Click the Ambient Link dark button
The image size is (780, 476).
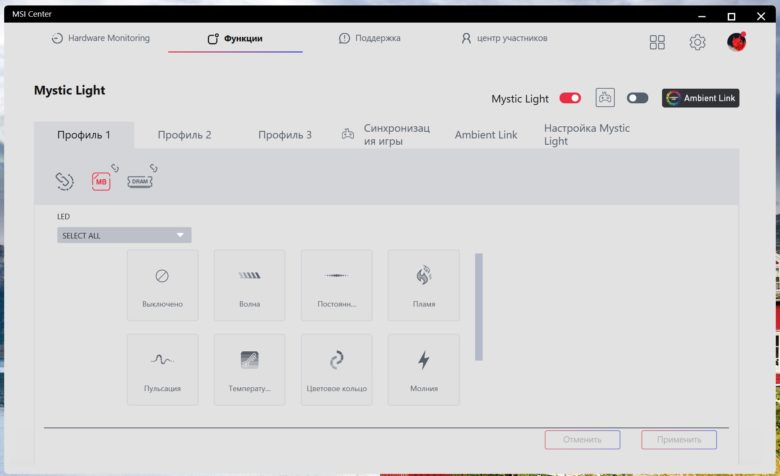point(700,98)
